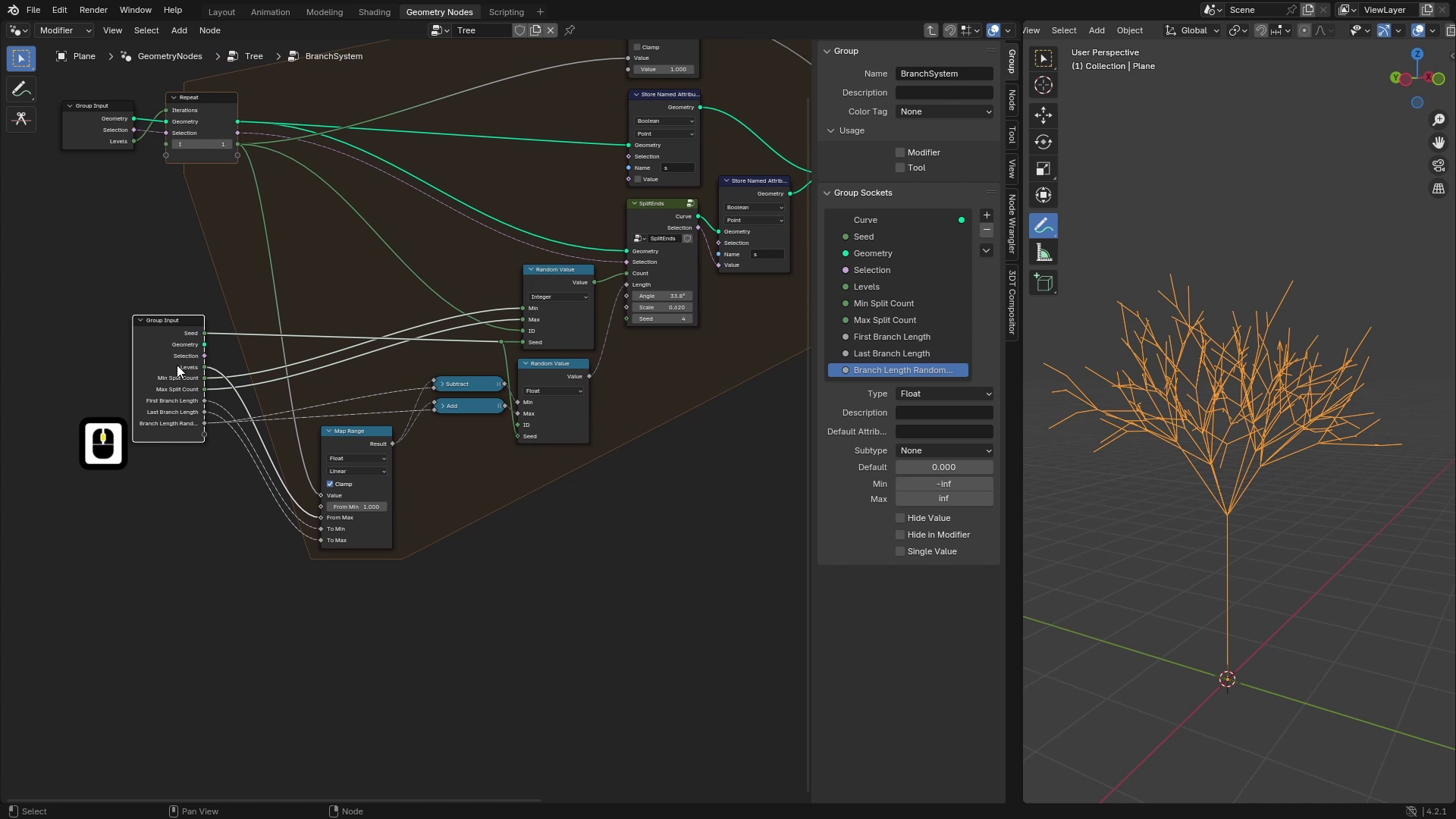The image size is (1456, 819).
Task: Click Tree in the node editor breadcrumb
Action: tap(253, 55)
